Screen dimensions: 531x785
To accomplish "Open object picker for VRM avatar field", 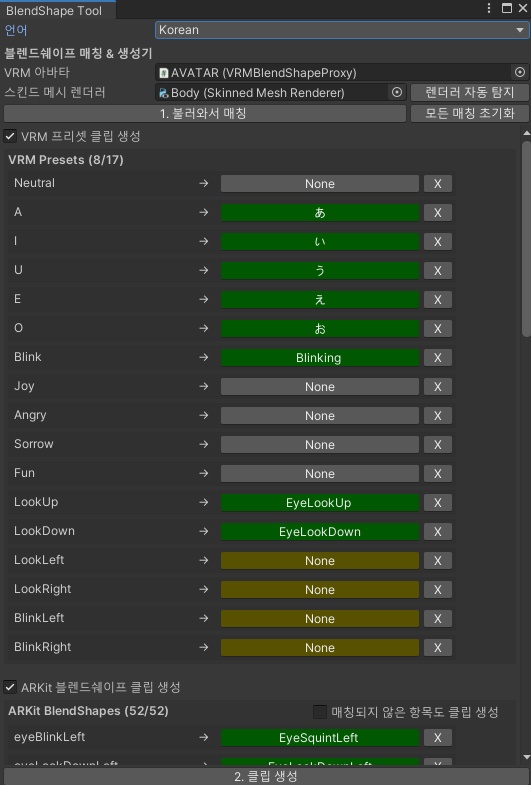I will click(520, 73).
